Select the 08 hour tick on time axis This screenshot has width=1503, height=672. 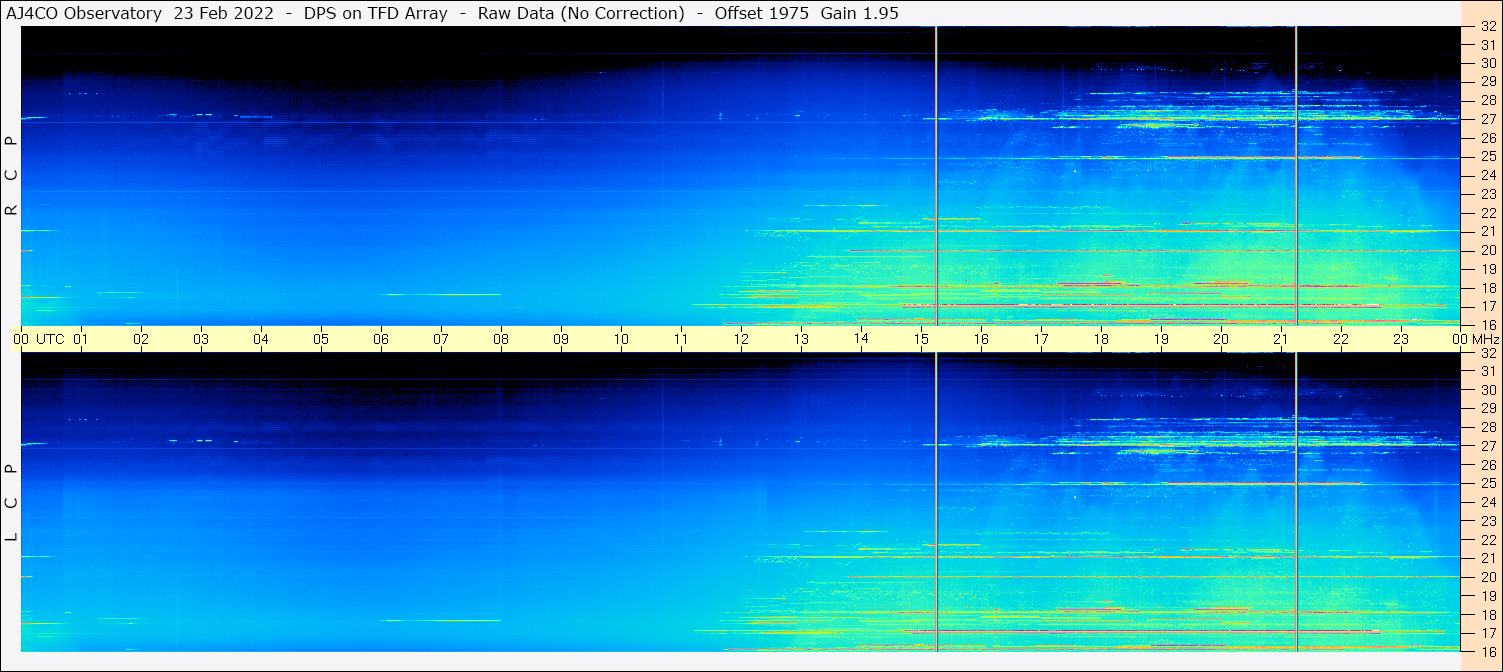point(501,339)
